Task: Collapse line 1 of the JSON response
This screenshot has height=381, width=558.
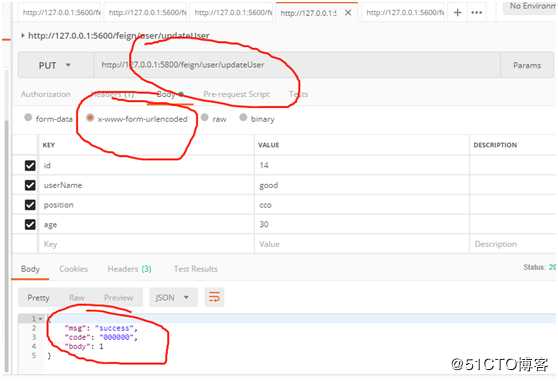Action: click(41, 318)
